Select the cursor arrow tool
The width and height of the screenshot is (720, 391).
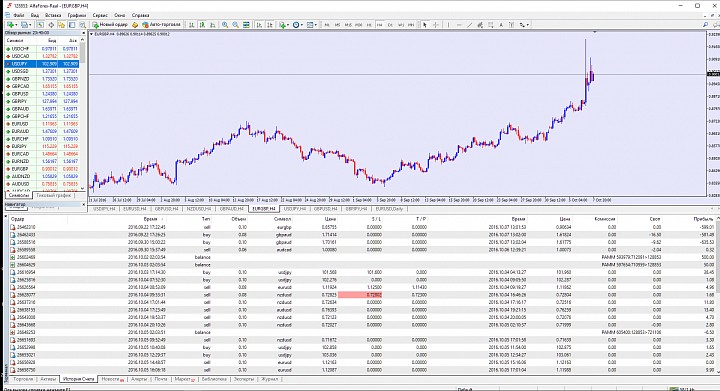click(x=425, y=25)
